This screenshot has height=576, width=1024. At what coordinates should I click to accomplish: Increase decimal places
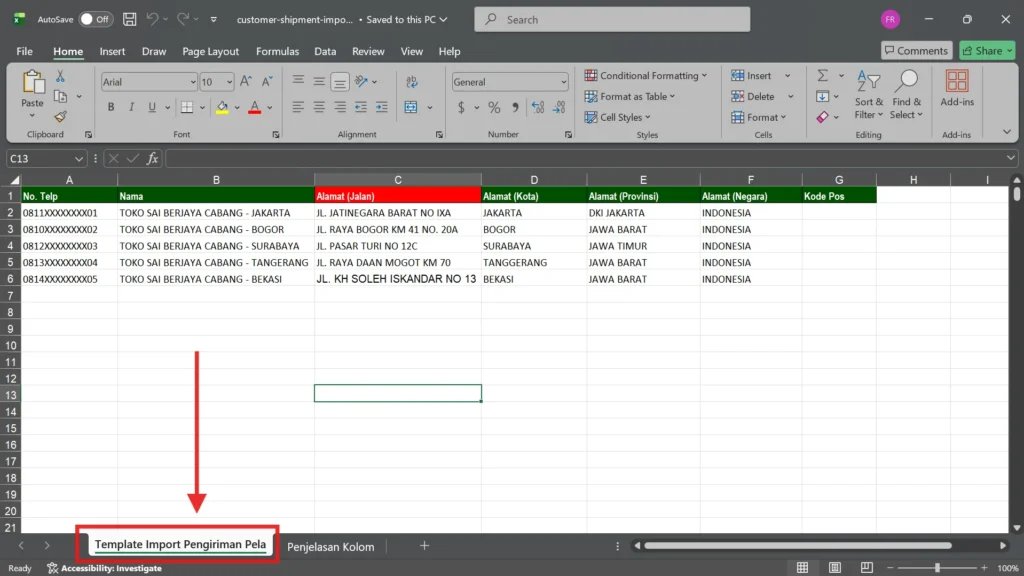coord(537,108)
